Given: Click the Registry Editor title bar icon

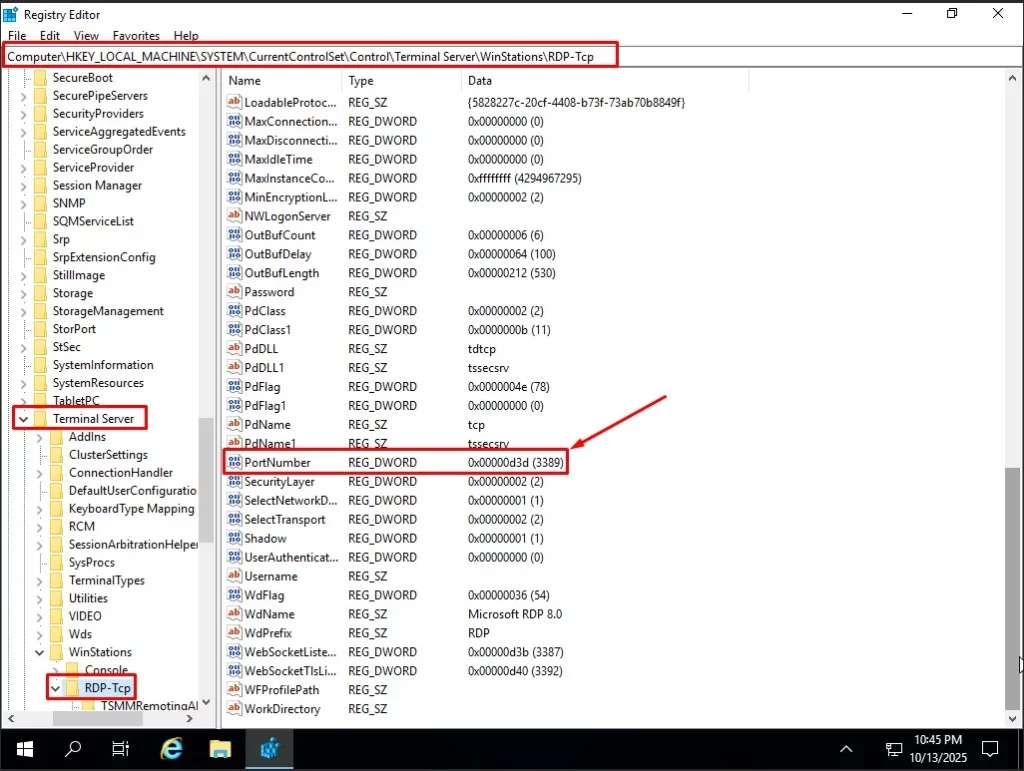Looking at the screenshot, I should coord(10,14).
